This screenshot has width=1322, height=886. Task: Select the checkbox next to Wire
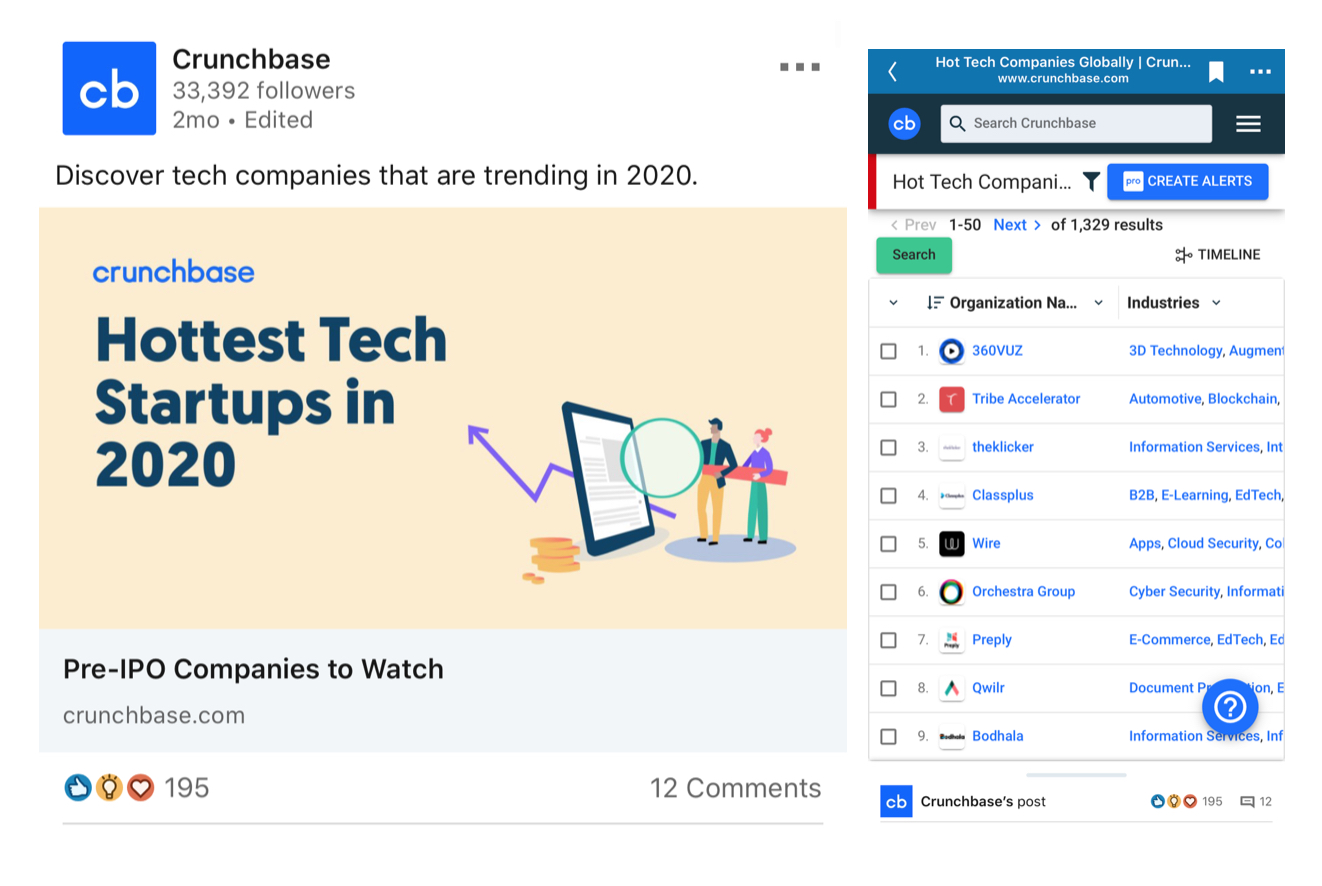[x=888, y=543]
